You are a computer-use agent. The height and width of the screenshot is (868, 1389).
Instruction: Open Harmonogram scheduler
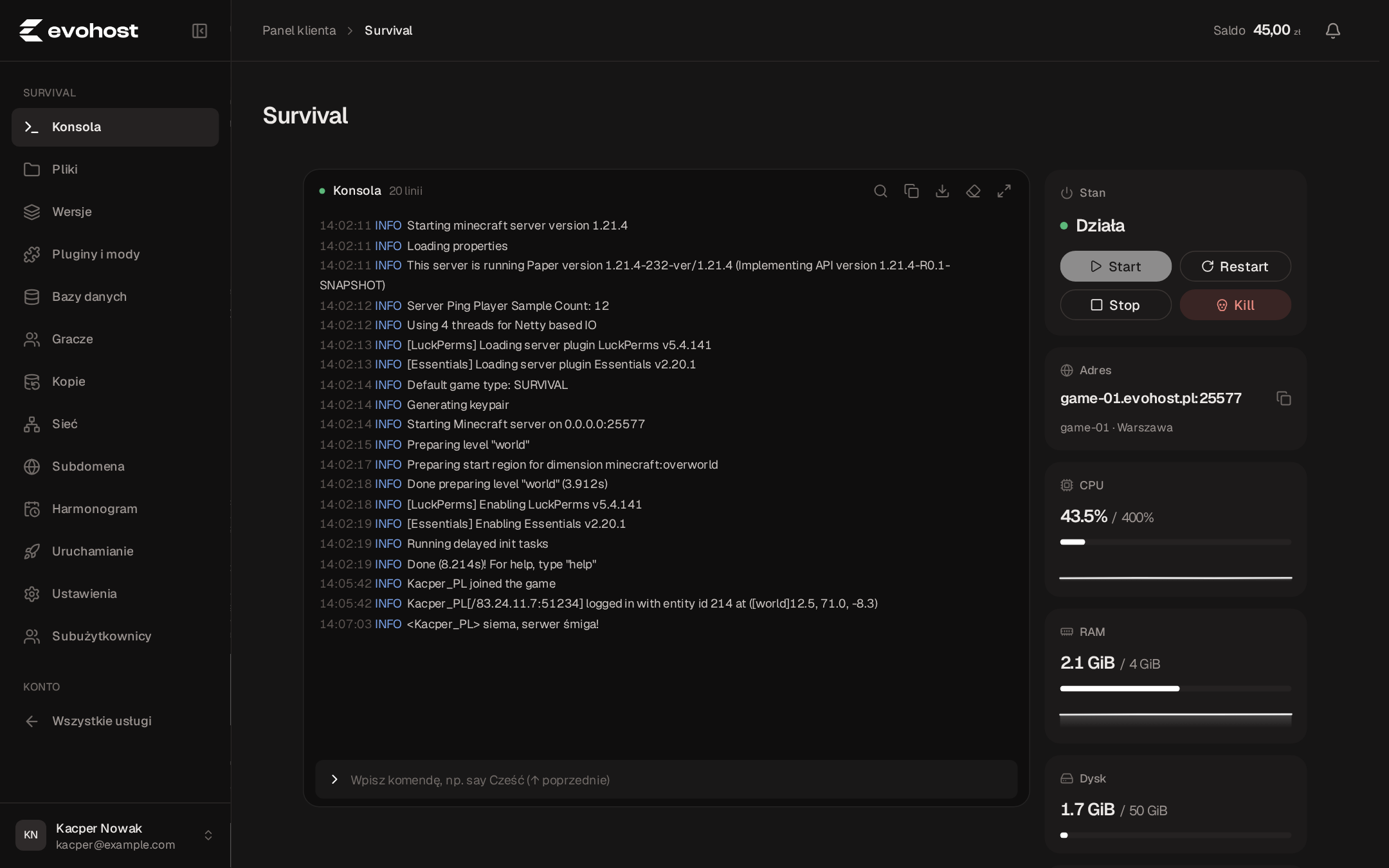pos(115,509)
